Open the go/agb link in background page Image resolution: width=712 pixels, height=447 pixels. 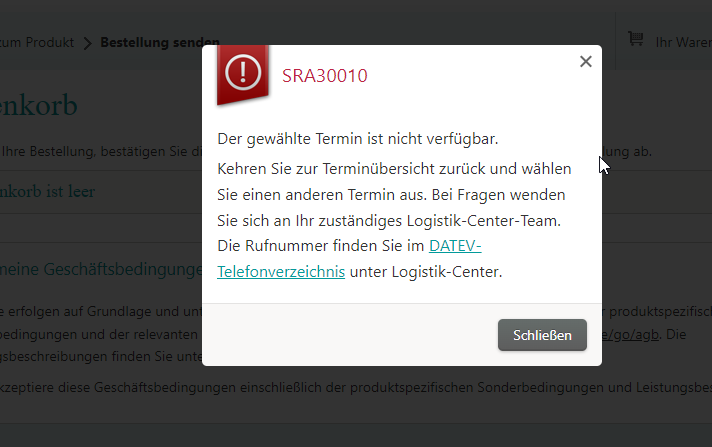[630, 335]
